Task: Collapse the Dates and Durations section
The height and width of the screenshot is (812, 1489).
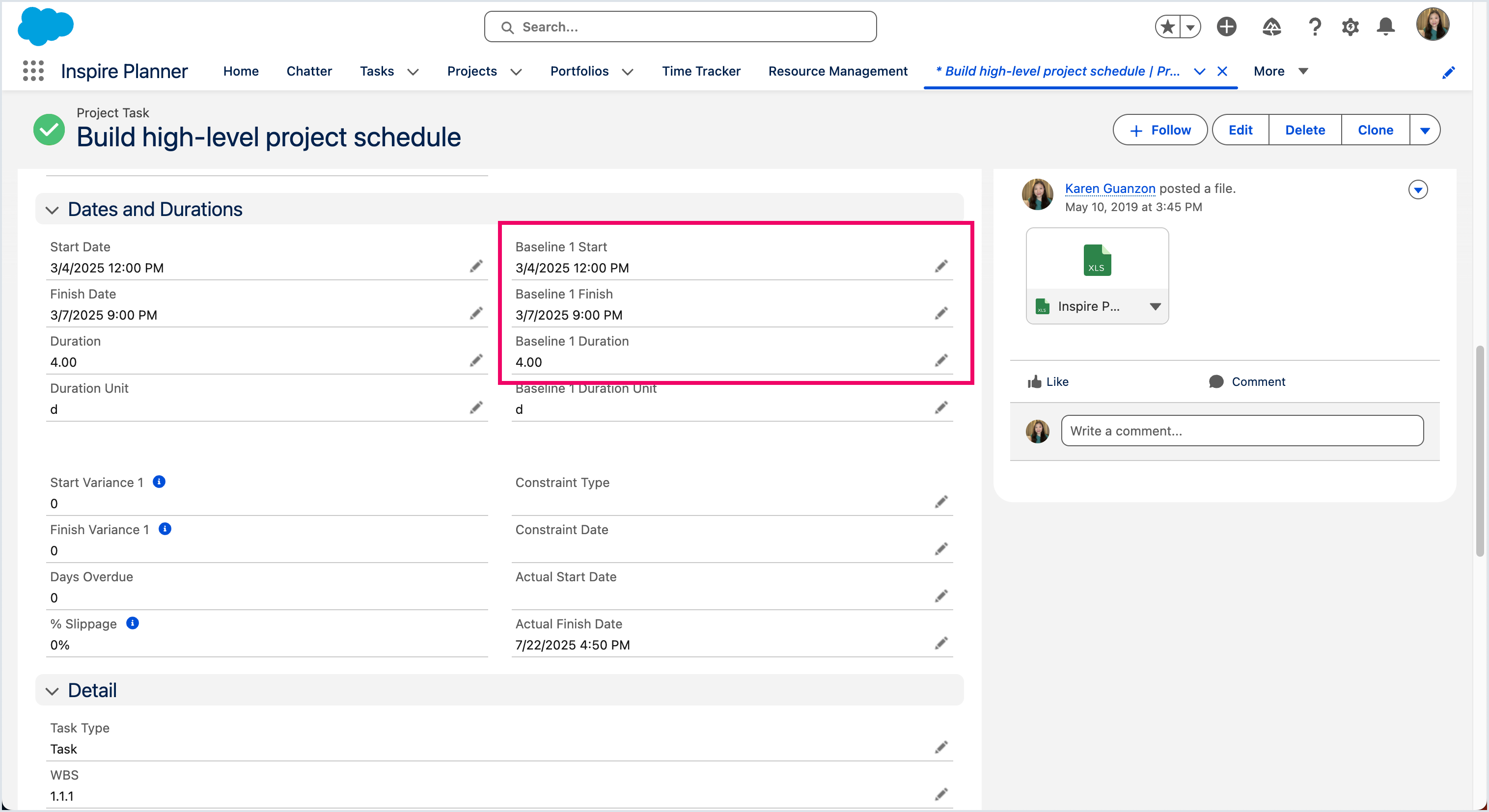Action: click(x=52, y=210)
